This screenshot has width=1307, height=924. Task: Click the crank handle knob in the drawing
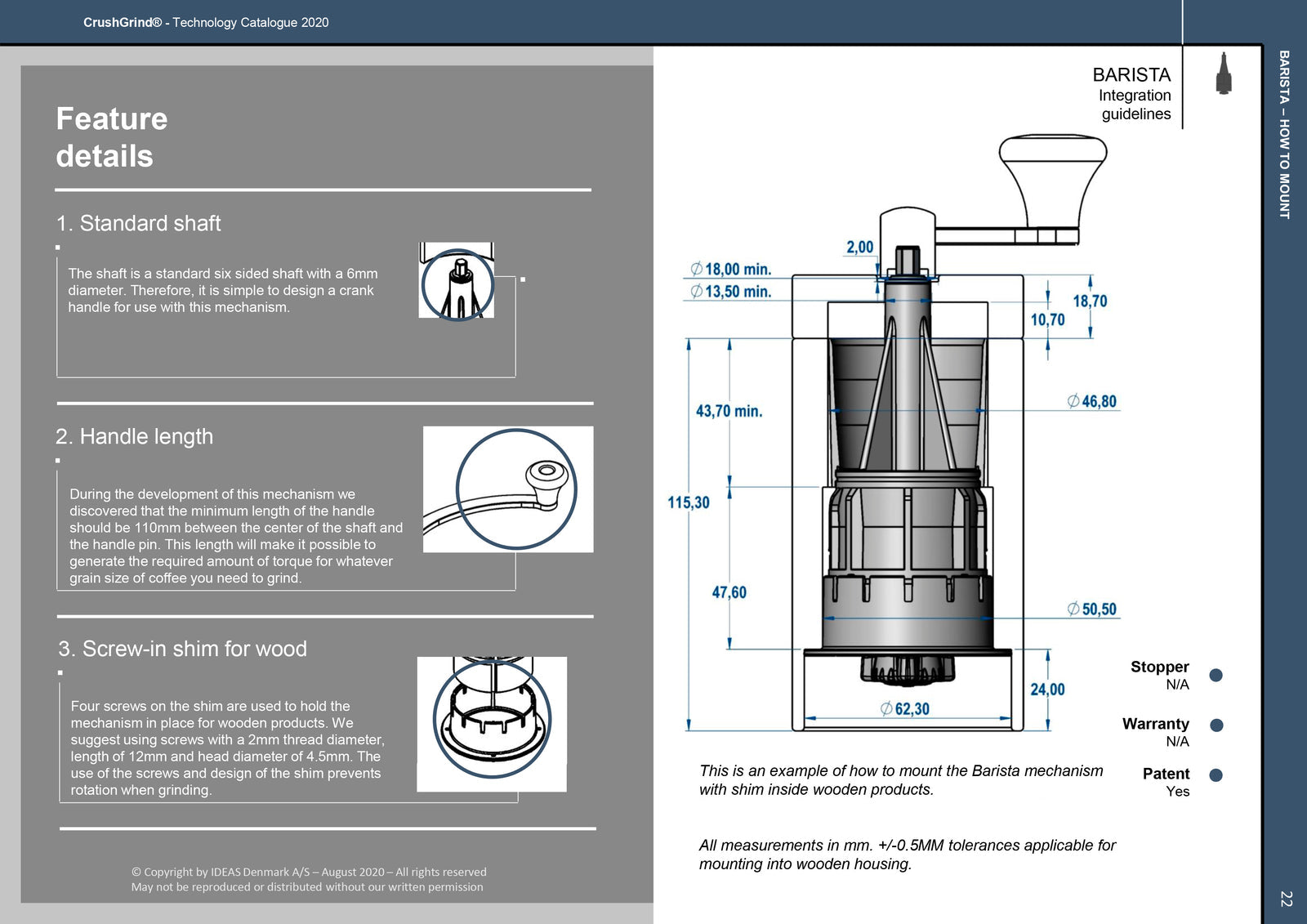(1053, 181)
